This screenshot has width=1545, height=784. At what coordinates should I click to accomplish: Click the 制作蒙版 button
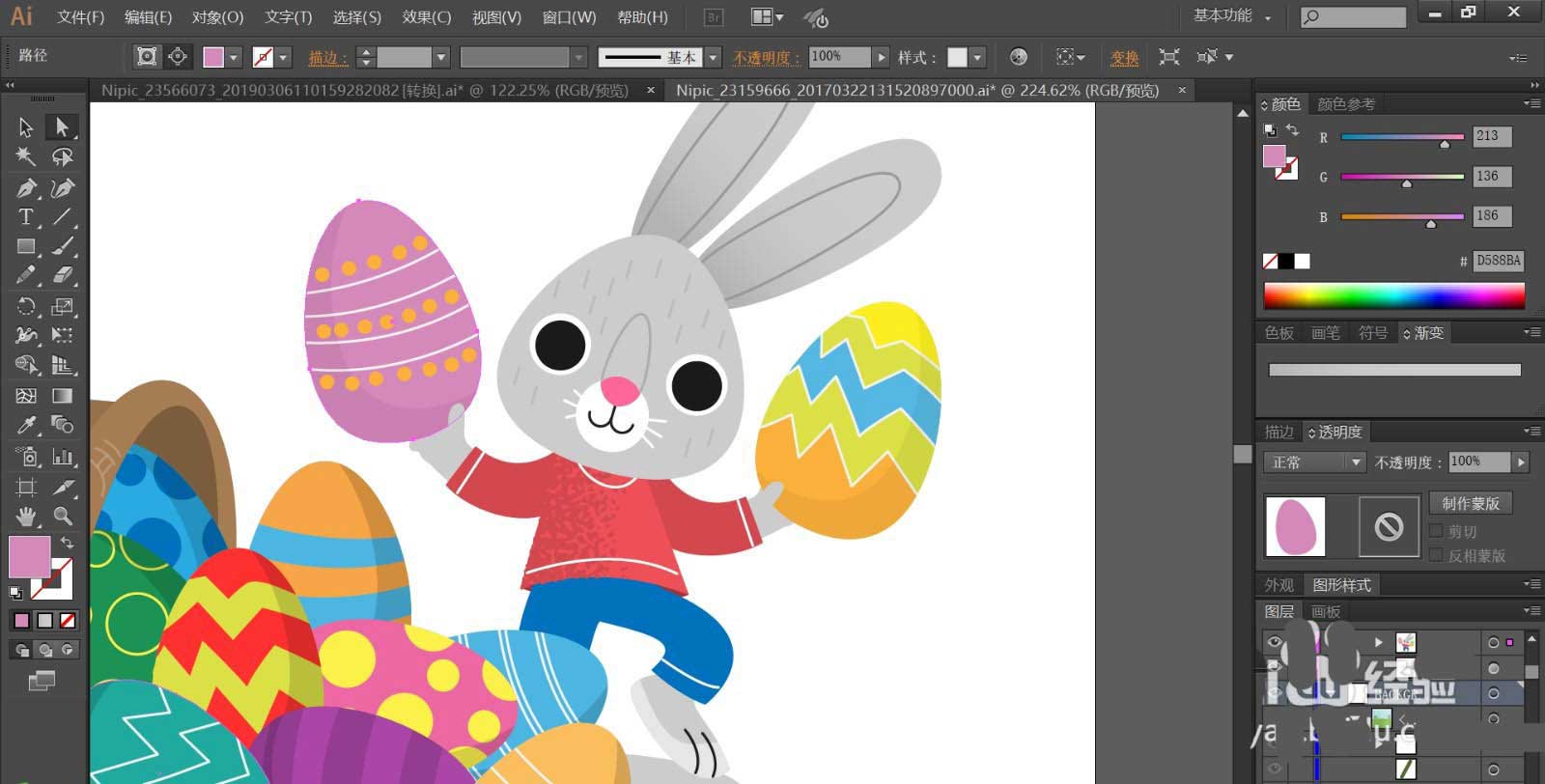pos(1470,503)
